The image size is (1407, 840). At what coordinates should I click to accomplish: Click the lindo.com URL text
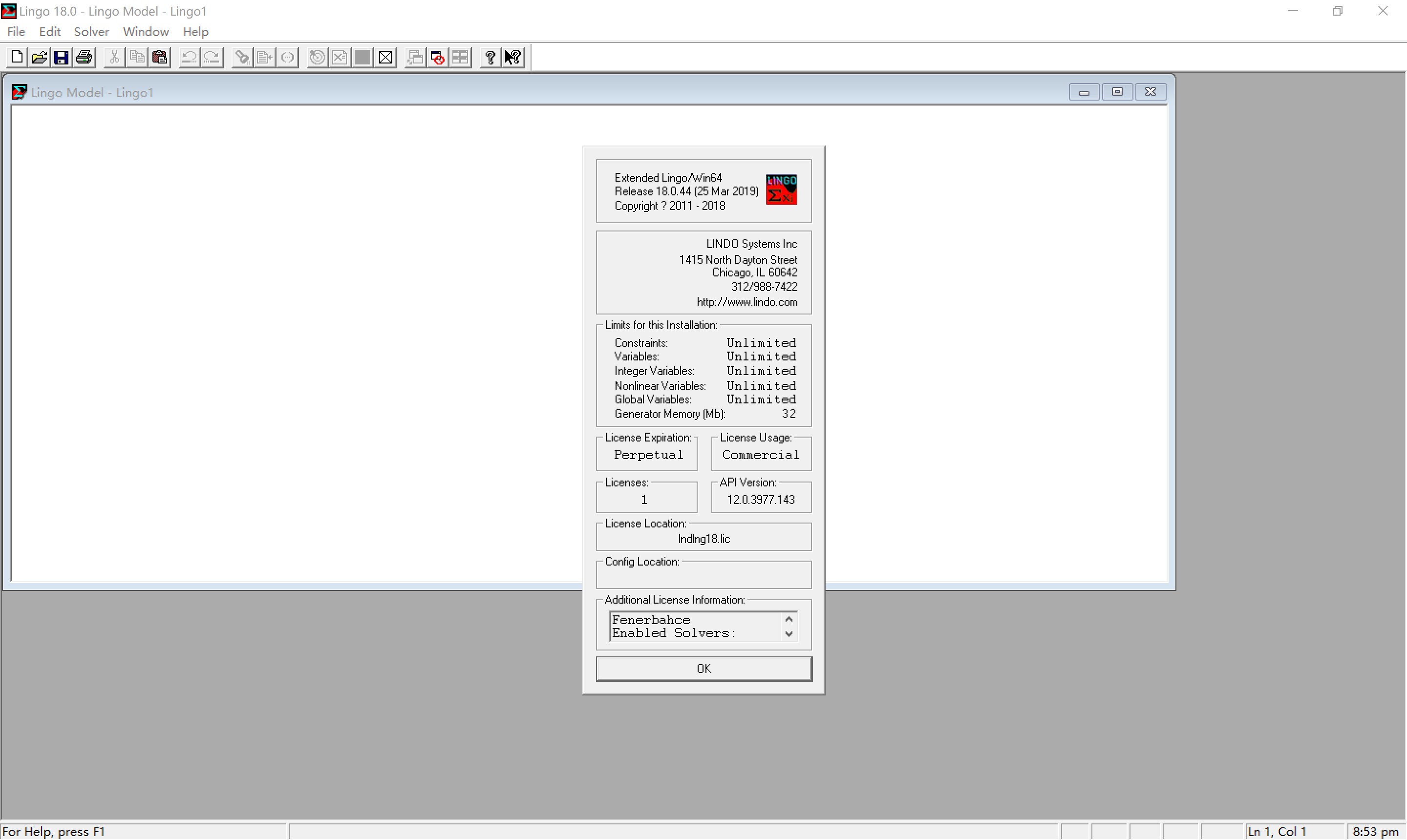747,302
